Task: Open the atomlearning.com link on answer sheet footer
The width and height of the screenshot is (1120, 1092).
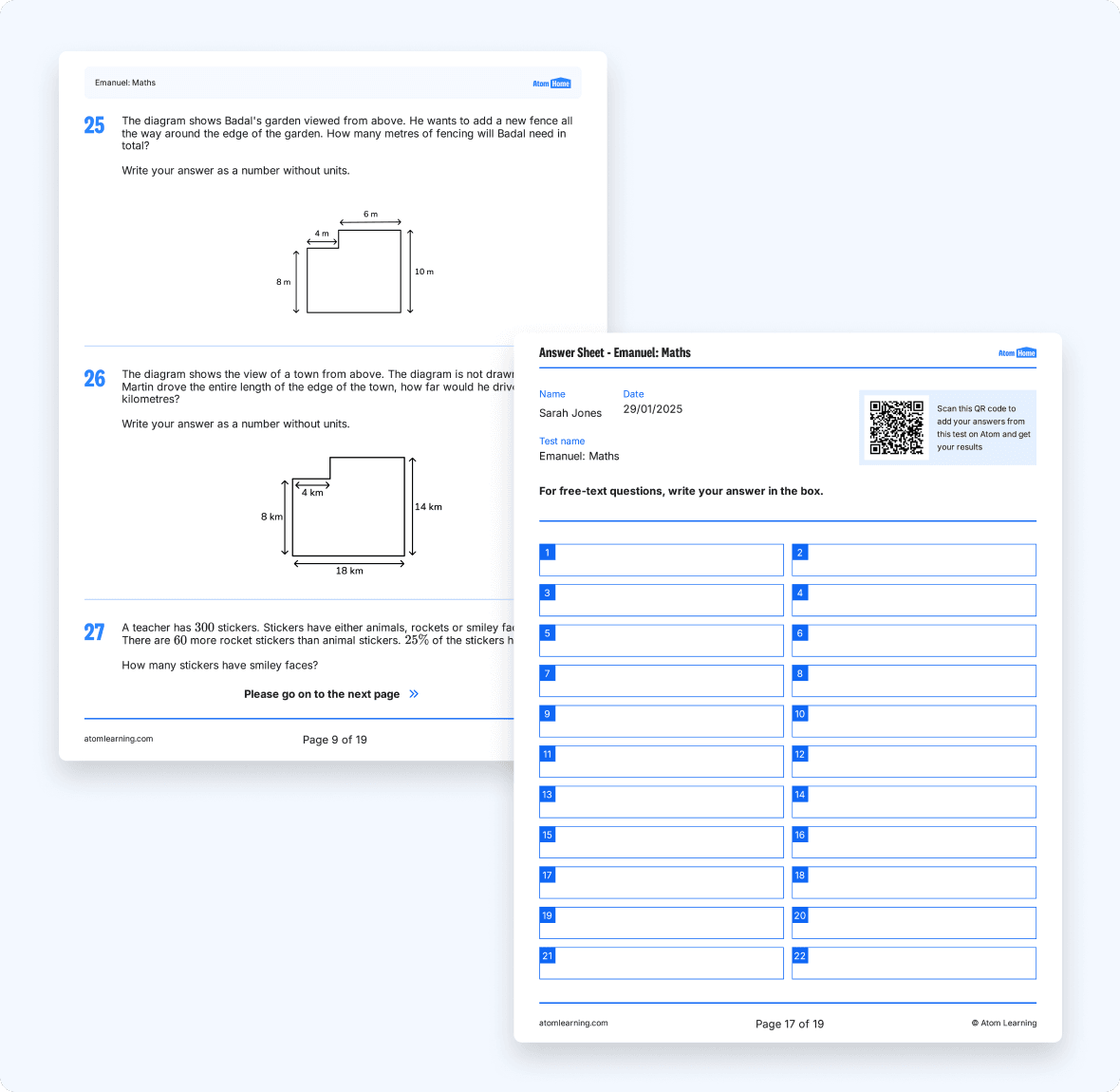Action: (573, 1024)
